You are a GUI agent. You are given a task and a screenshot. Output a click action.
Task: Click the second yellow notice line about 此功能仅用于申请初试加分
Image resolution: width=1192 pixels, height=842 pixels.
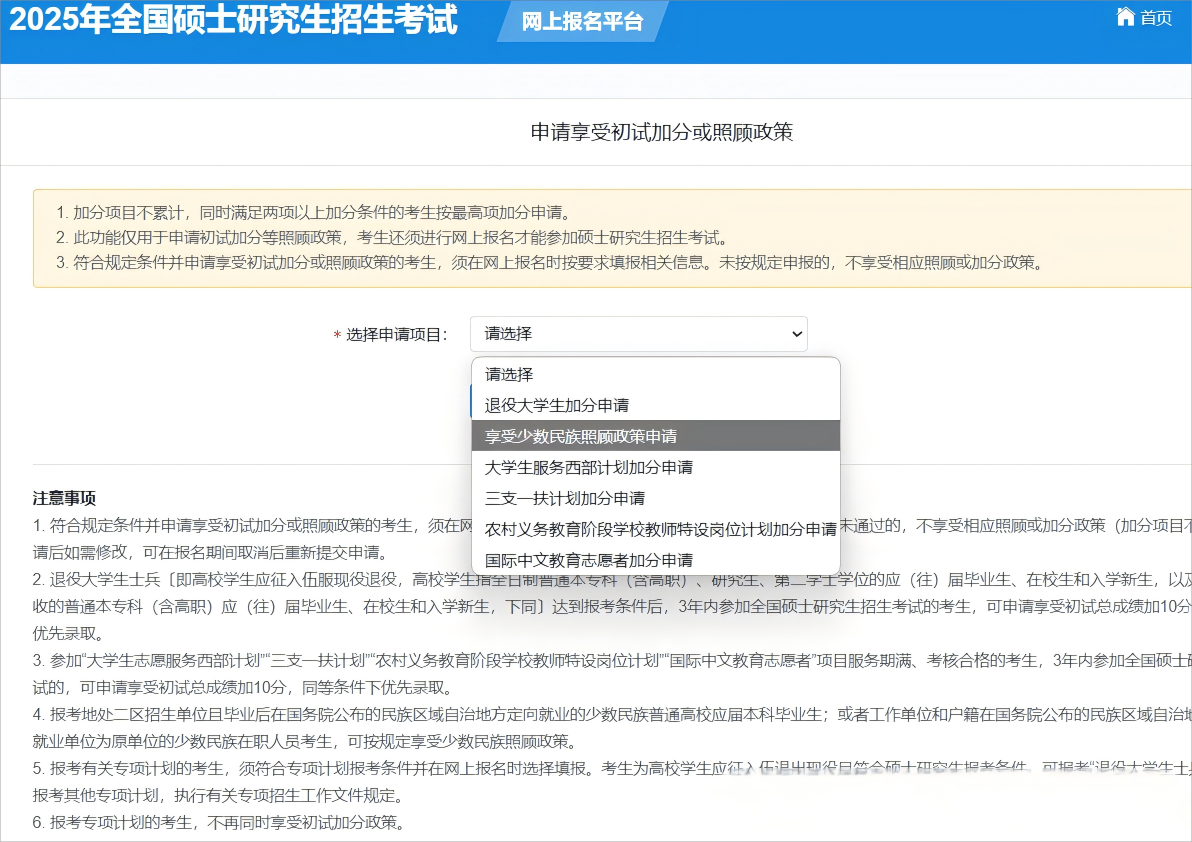point(392,238)
